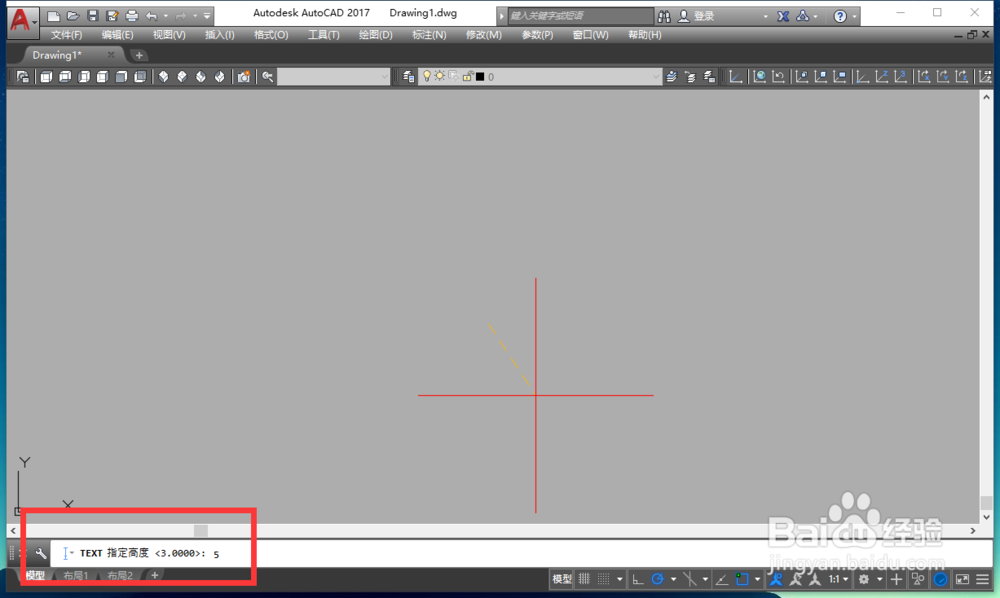Expand the Object Snap settings arrow
This screenshot has height=598, width=1000.
point(757,580)
